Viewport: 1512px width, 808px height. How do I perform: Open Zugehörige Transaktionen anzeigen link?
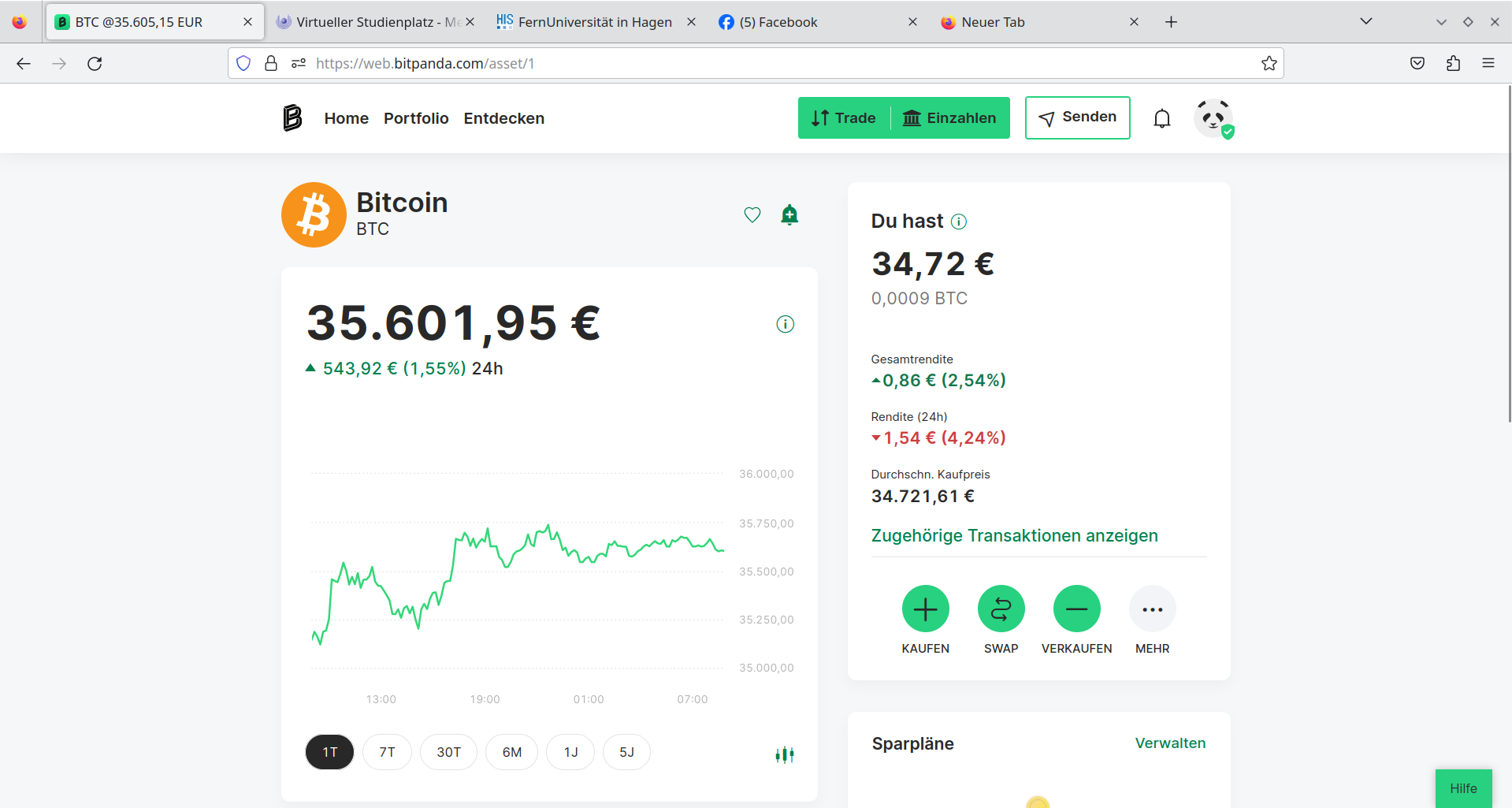(1014, 536)
